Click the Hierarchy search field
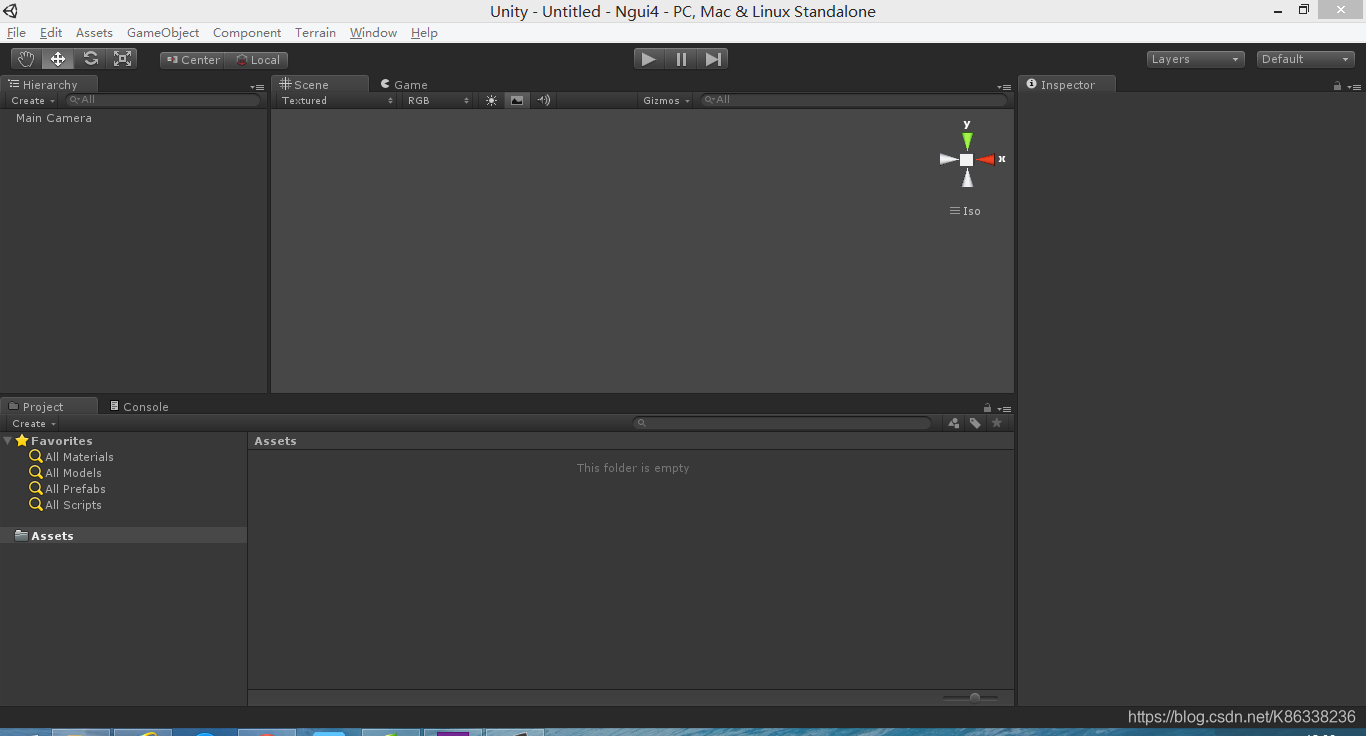 [163, 100]
